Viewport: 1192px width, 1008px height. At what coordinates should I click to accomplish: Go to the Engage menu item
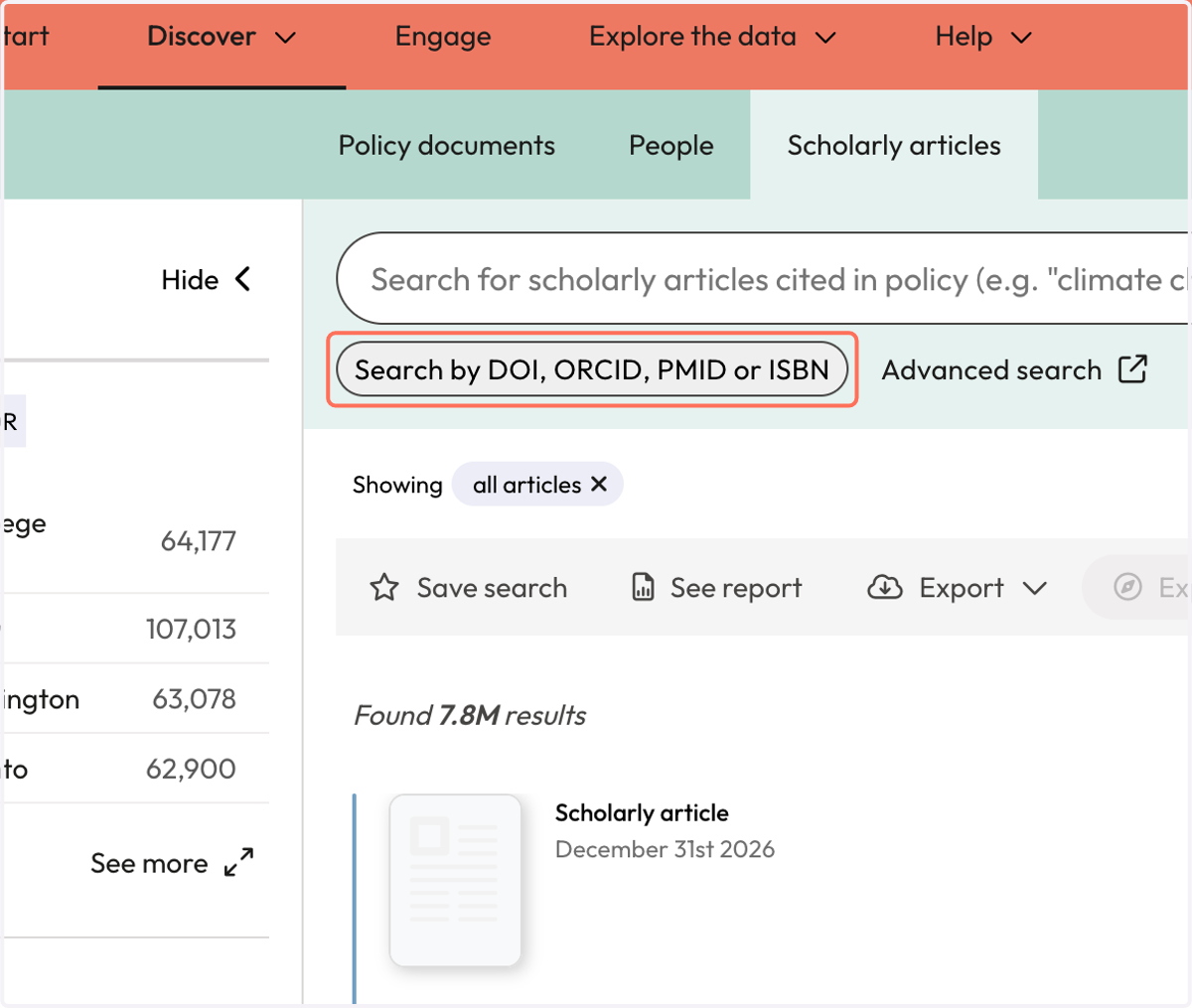click(x=443, y=38)
